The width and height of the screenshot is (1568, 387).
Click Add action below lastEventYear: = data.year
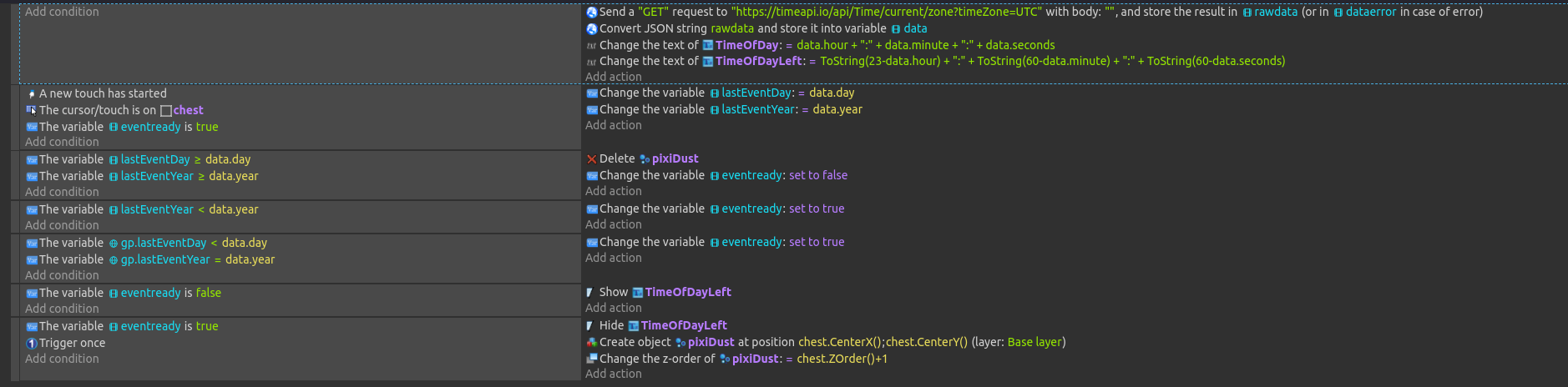tap(614, 125)
